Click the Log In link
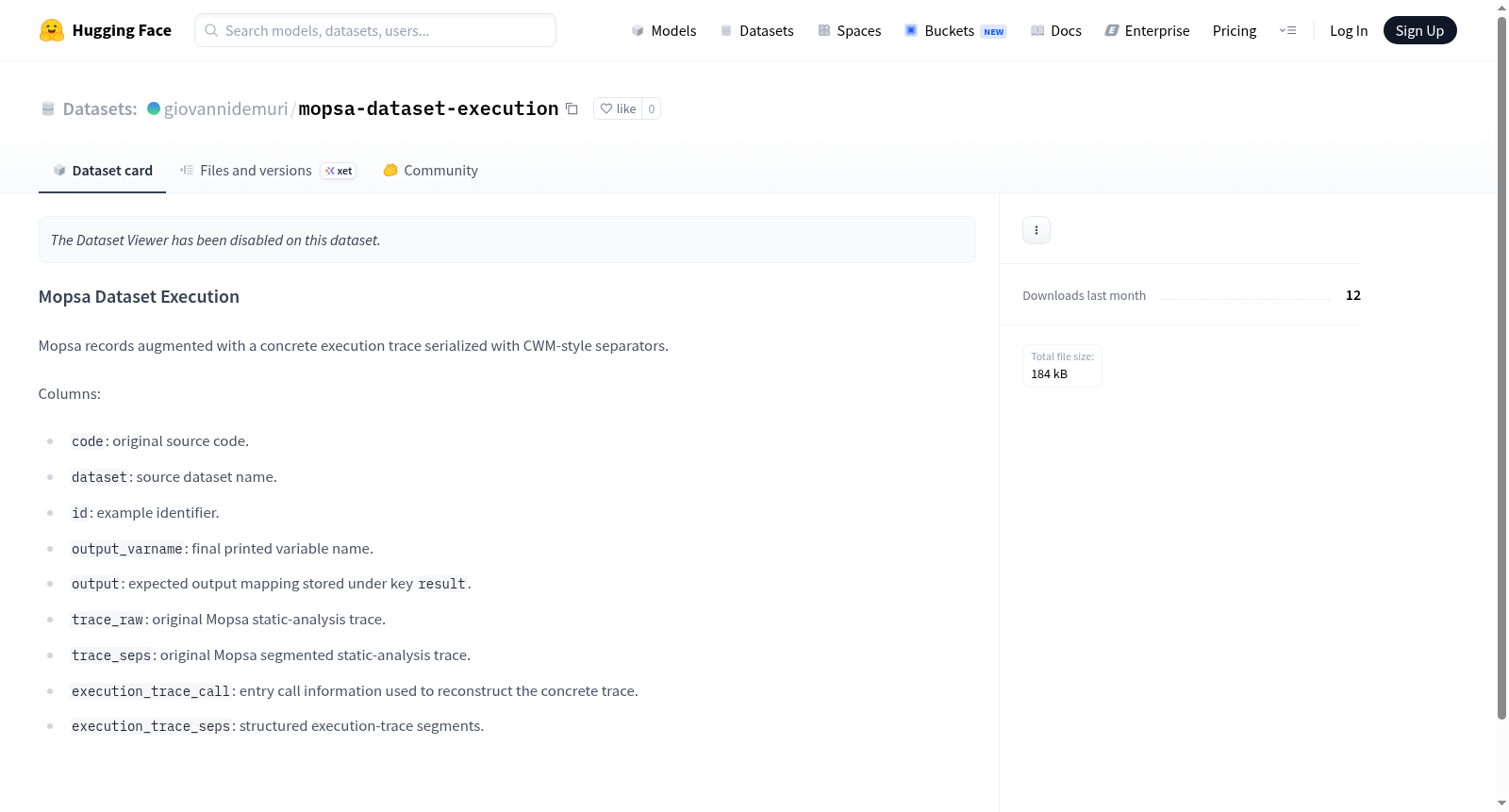Screen dimensions: 1509x812 (x=1349, y=30)
